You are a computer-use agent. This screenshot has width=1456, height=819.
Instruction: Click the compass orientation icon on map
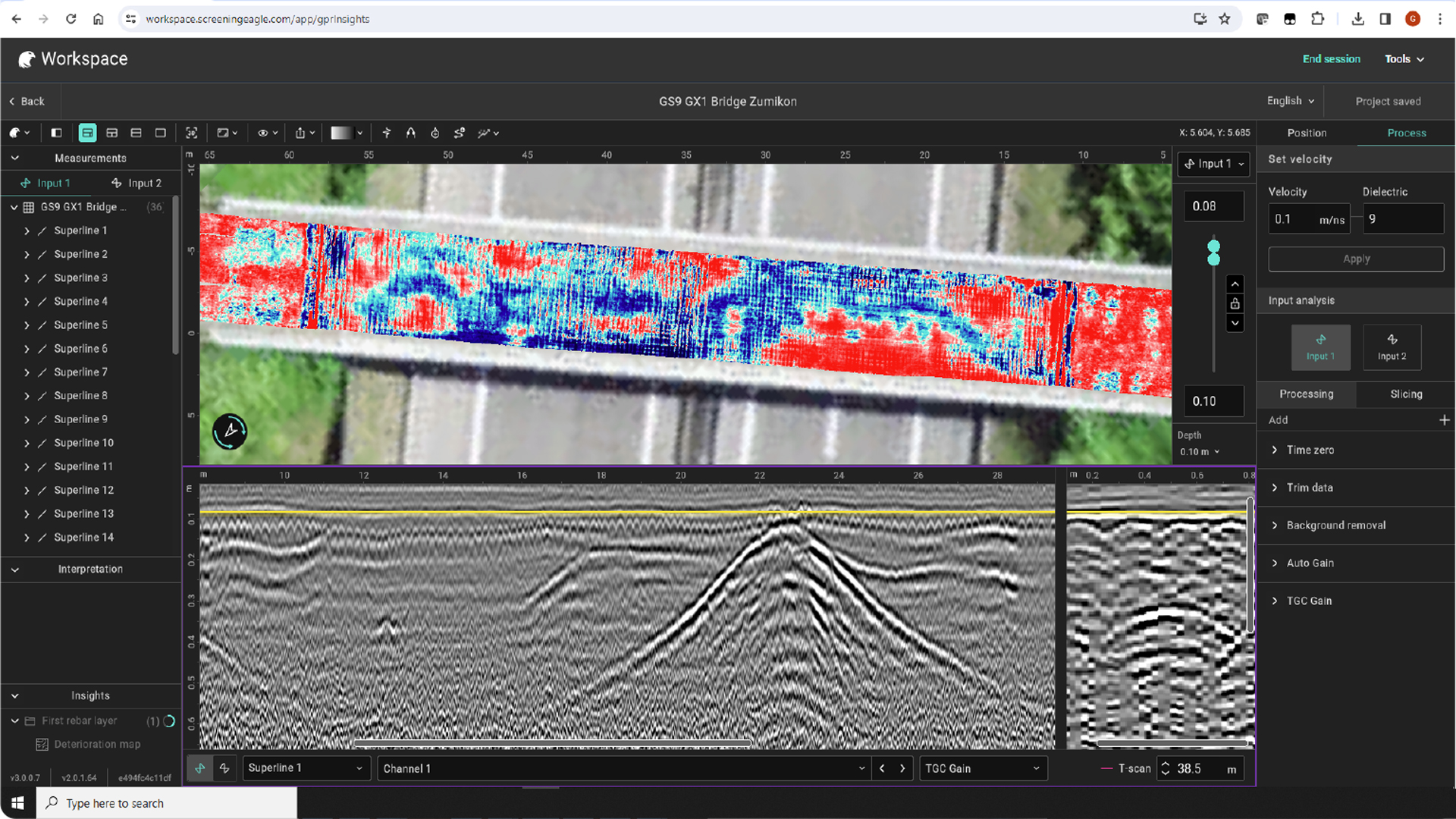(230, 431)
